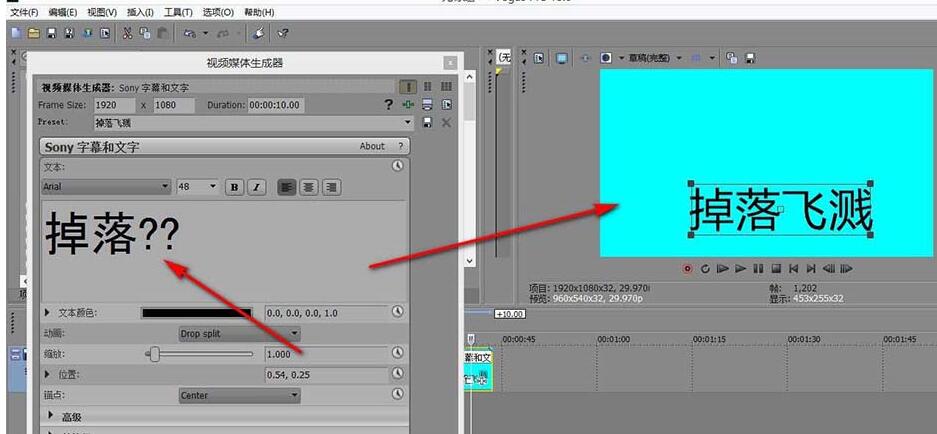Click Play in the preview transport
This screenshot has width=937, height=434.
coord(740,269)
